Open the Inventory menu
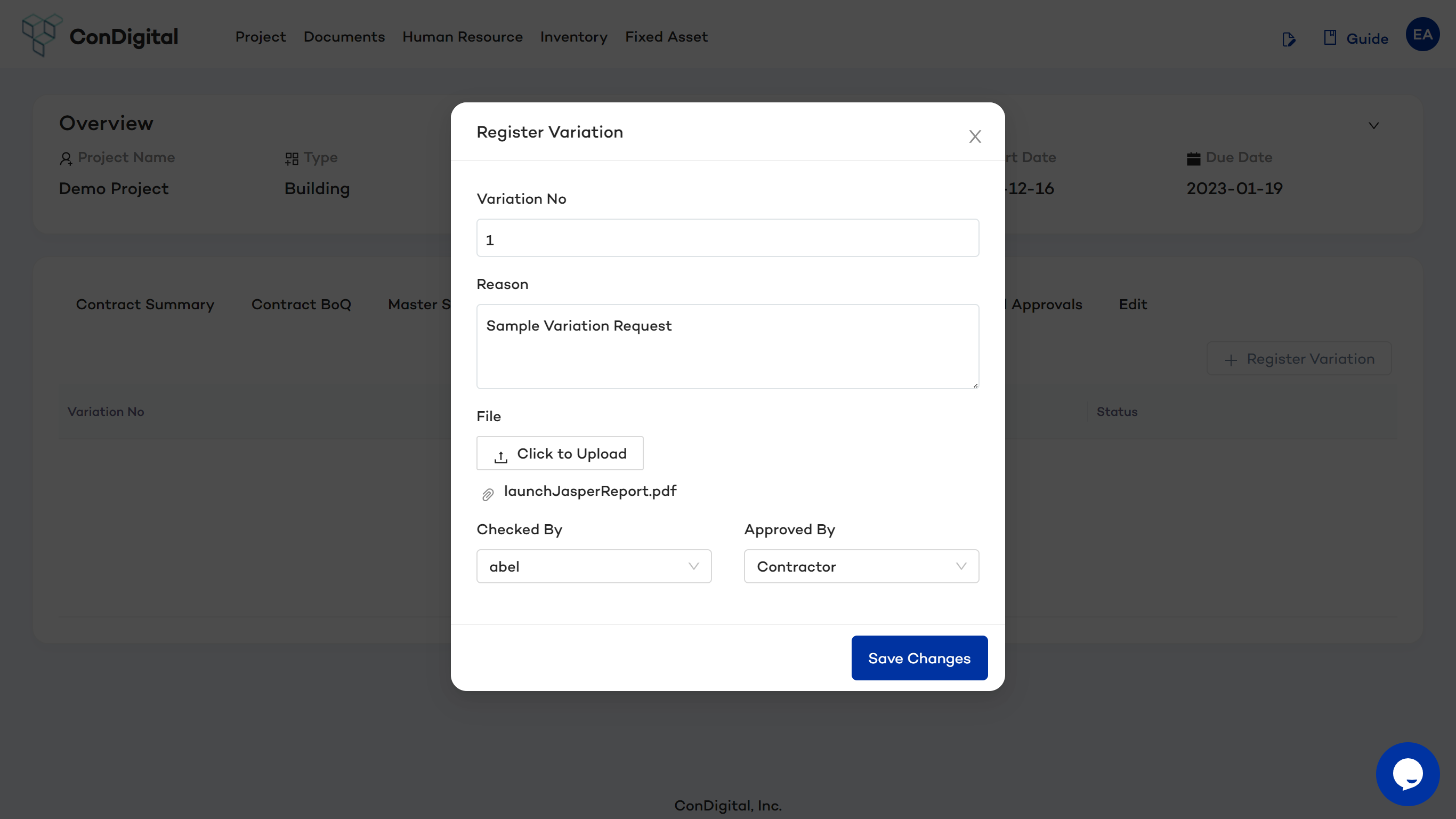Image resolution: width=1456 pixels, height=819 pixels. 573,37
